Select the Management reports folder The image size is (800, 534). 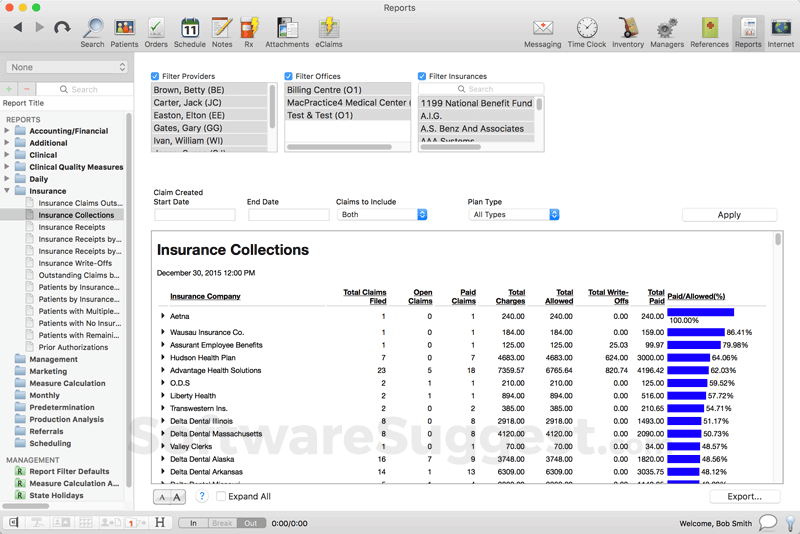[x=53, y=359]
